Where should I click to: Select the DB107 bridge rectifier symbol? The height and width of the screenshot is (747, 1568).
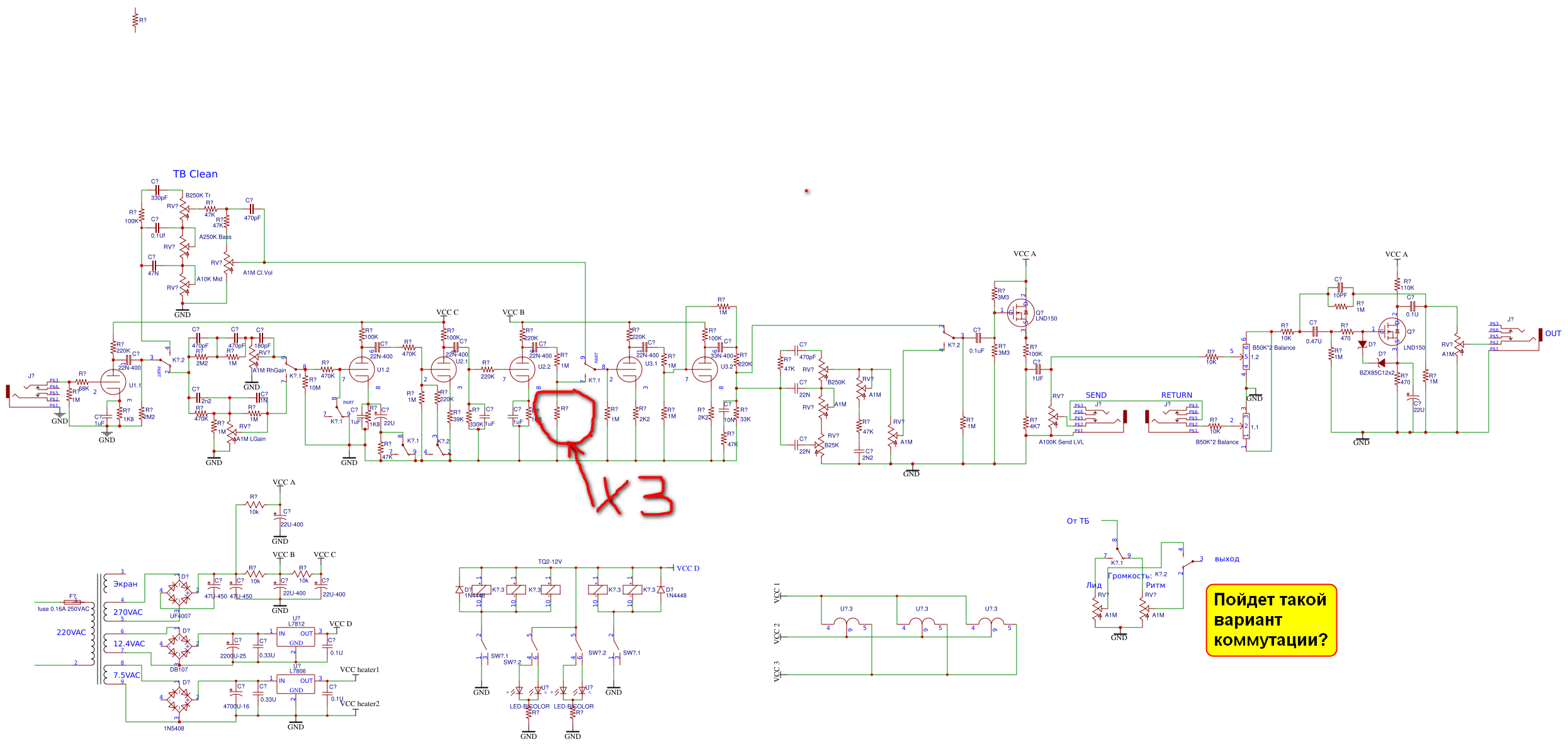[179, 646]
